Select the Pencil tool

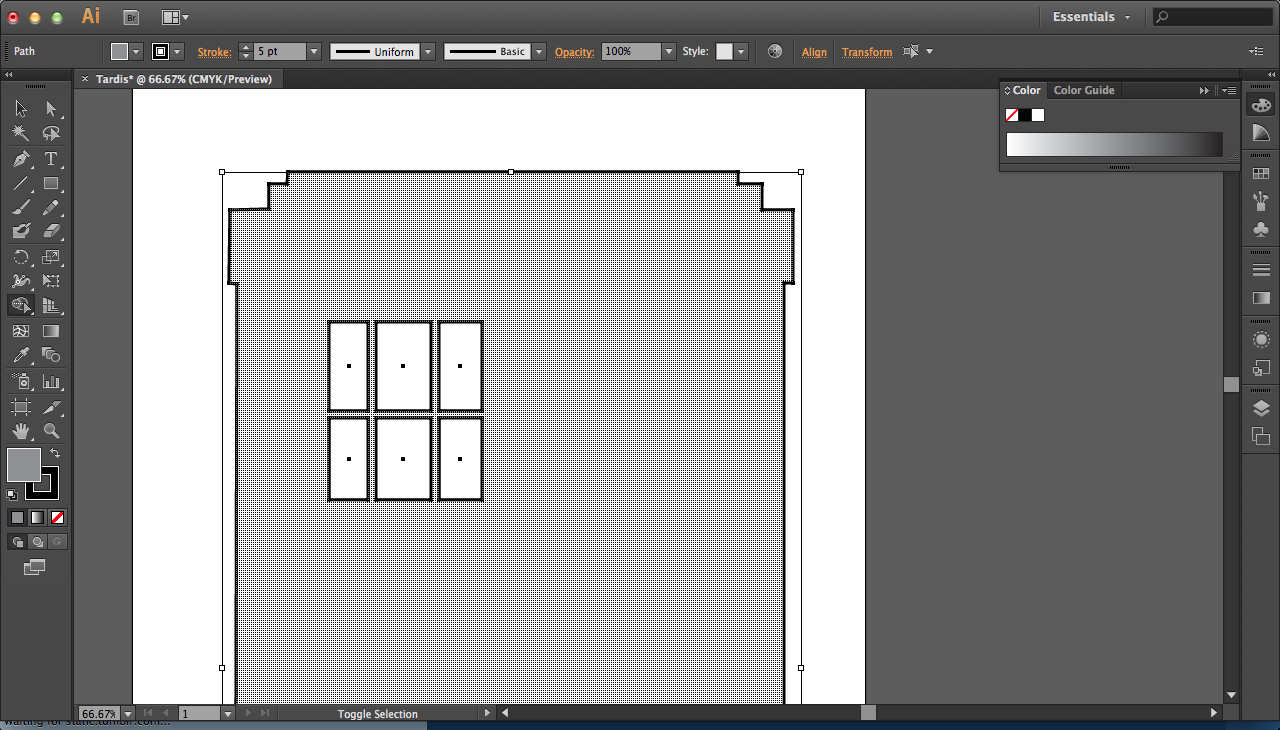point(51,208)
